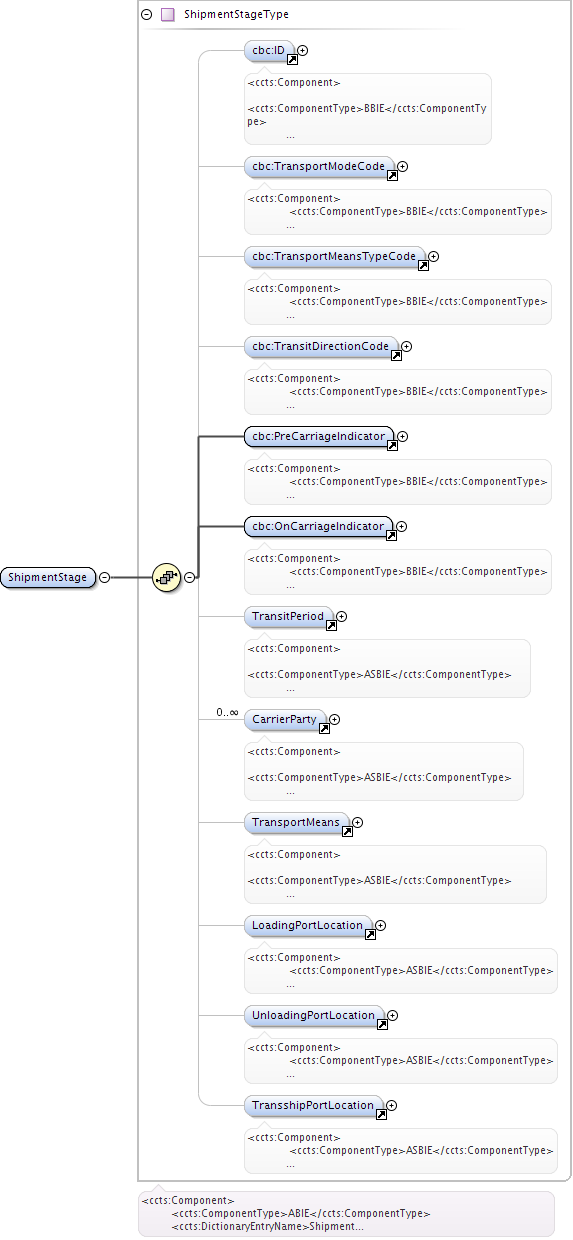Follow reference arrow on CarrierParty
This screenshot has width=573, height=1240.
coord(324,729)
